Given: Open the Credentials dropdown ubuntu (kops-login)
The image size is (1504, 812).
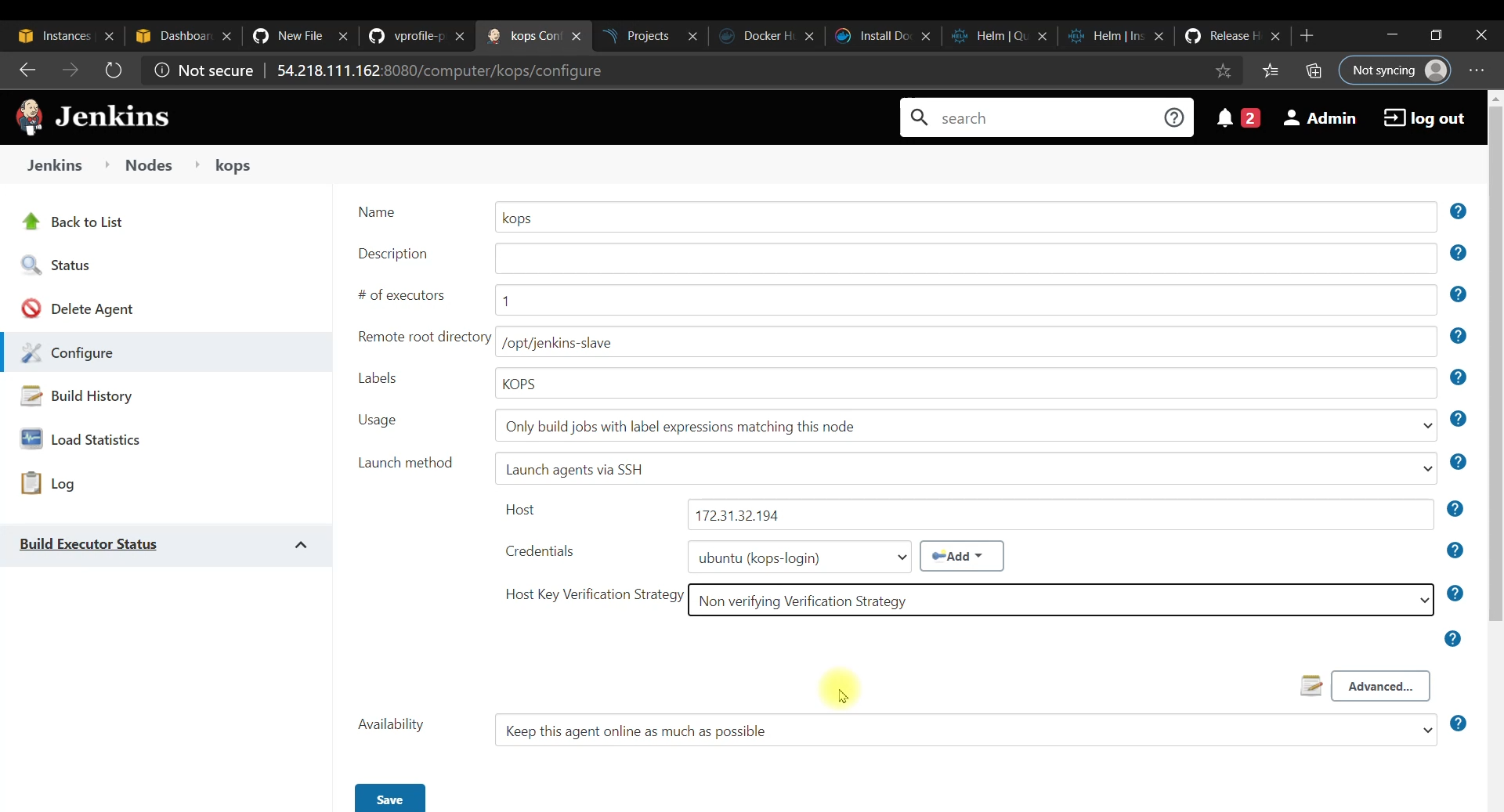Looking at the screenshot, I should tap(799, 558).
